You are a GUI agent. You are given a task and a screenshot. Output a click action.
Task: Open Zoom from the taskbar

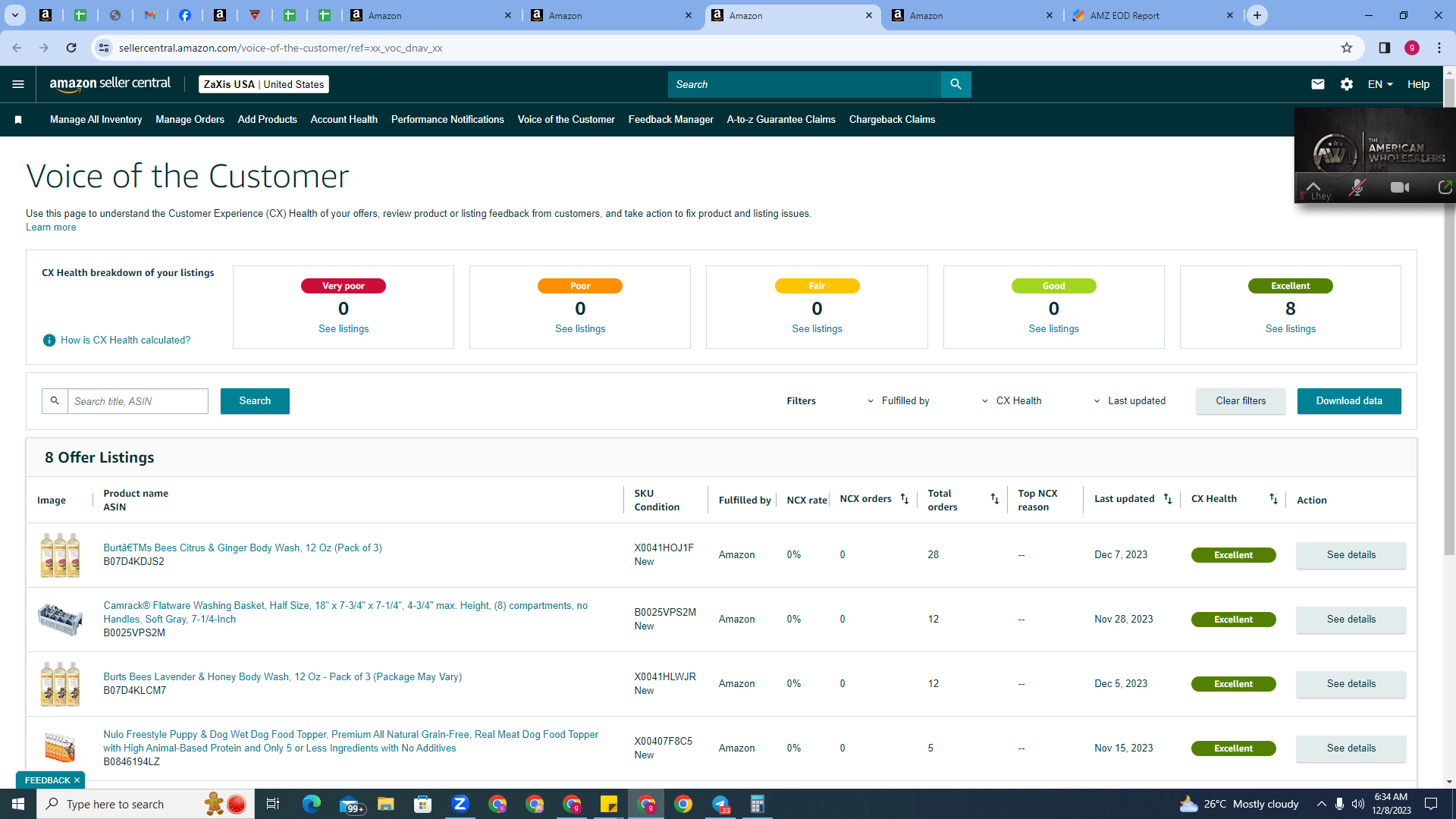[460, 804]
